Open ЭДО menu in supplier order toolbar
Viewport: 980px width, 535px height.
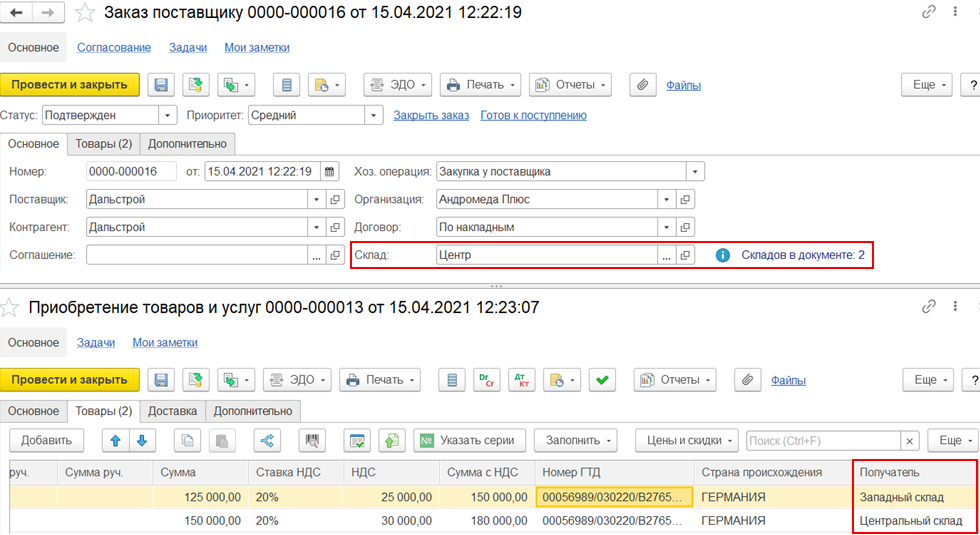[398, 85]
